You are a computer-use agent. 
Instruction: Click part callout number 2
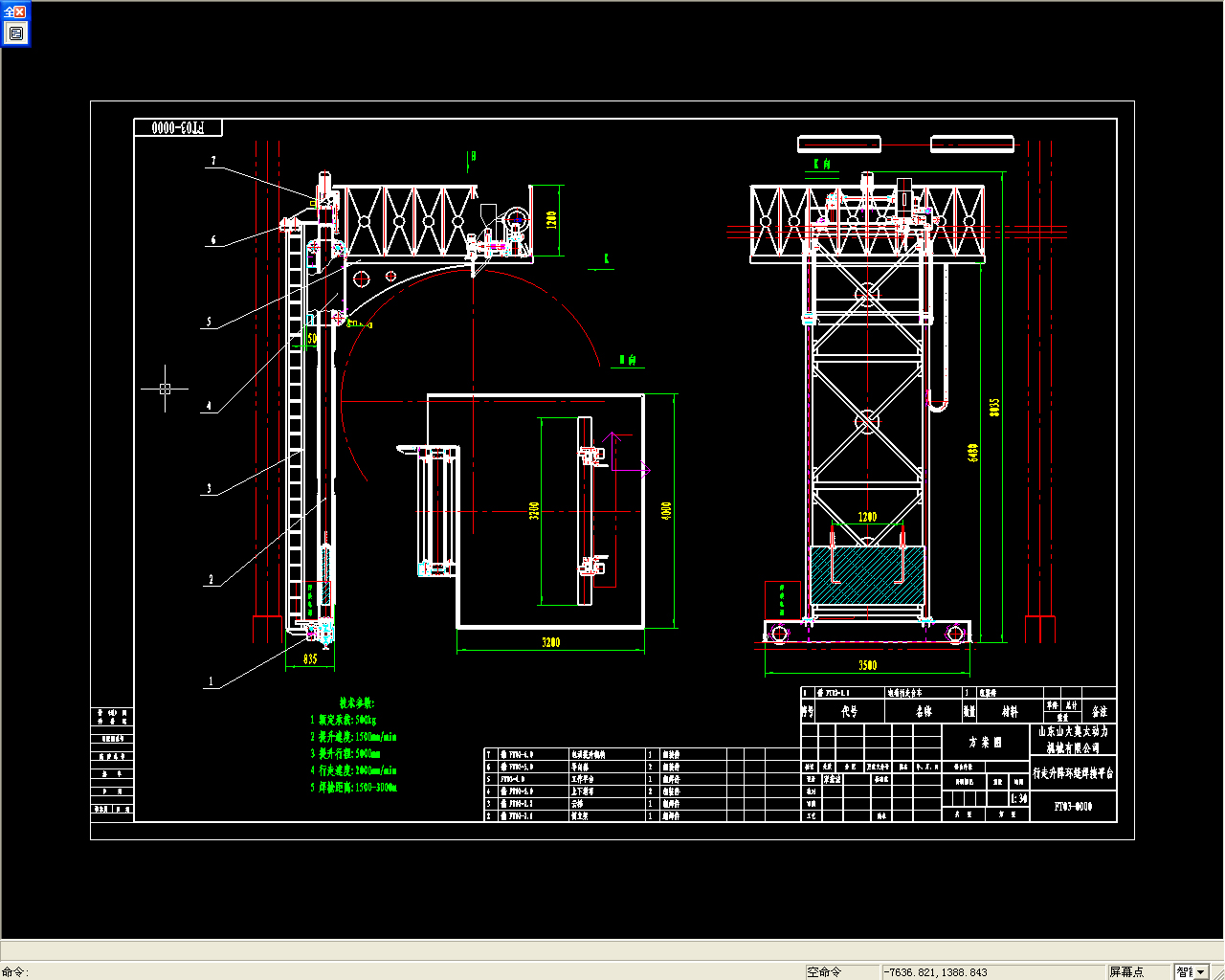click(212, 579)
